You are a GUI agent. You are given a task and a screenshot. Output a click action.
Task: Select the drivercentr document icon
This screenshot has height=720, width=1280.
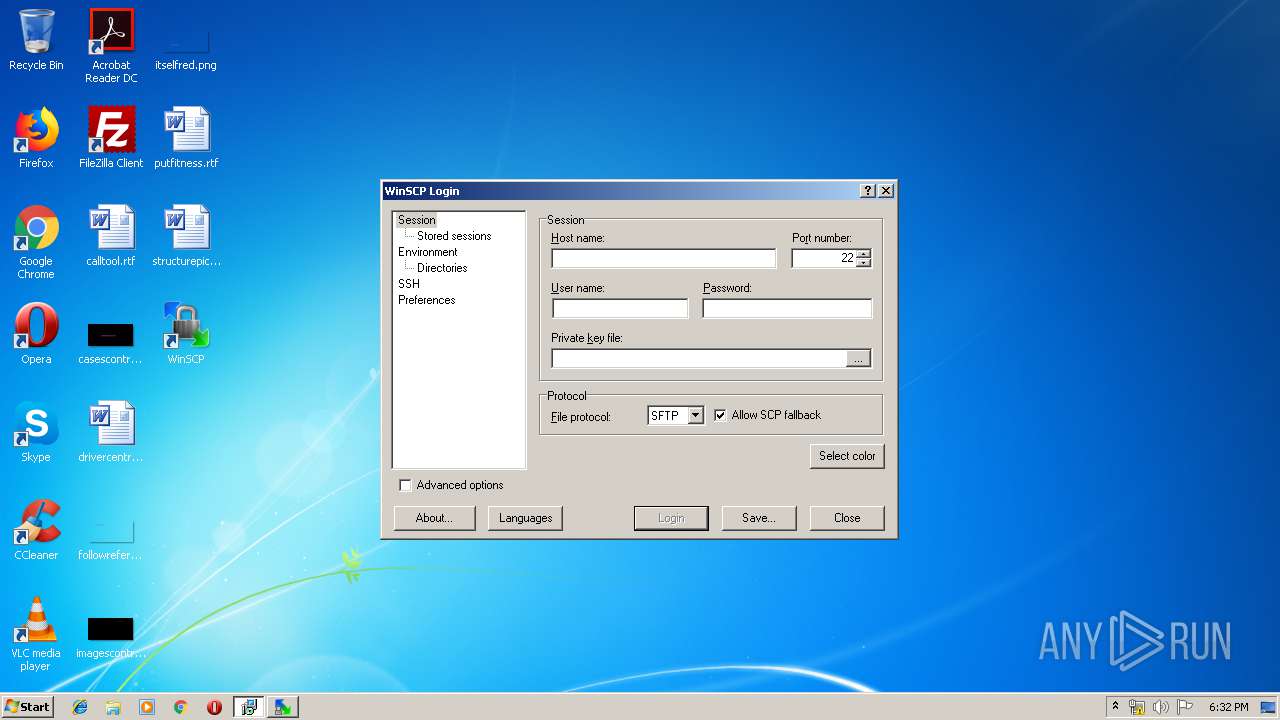pyautogui.click(x=111, y=432)
